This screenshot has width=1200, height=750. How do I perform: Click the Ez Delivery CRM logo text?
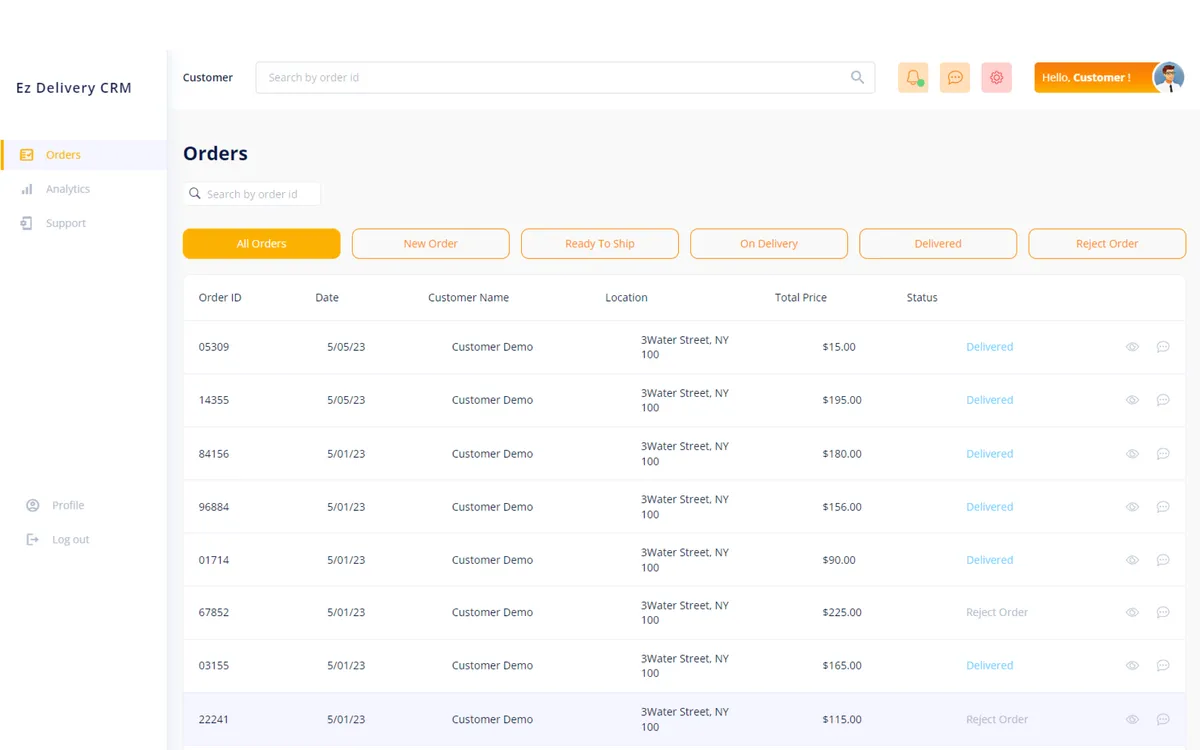pyautogui.click(x=74, y=88)
